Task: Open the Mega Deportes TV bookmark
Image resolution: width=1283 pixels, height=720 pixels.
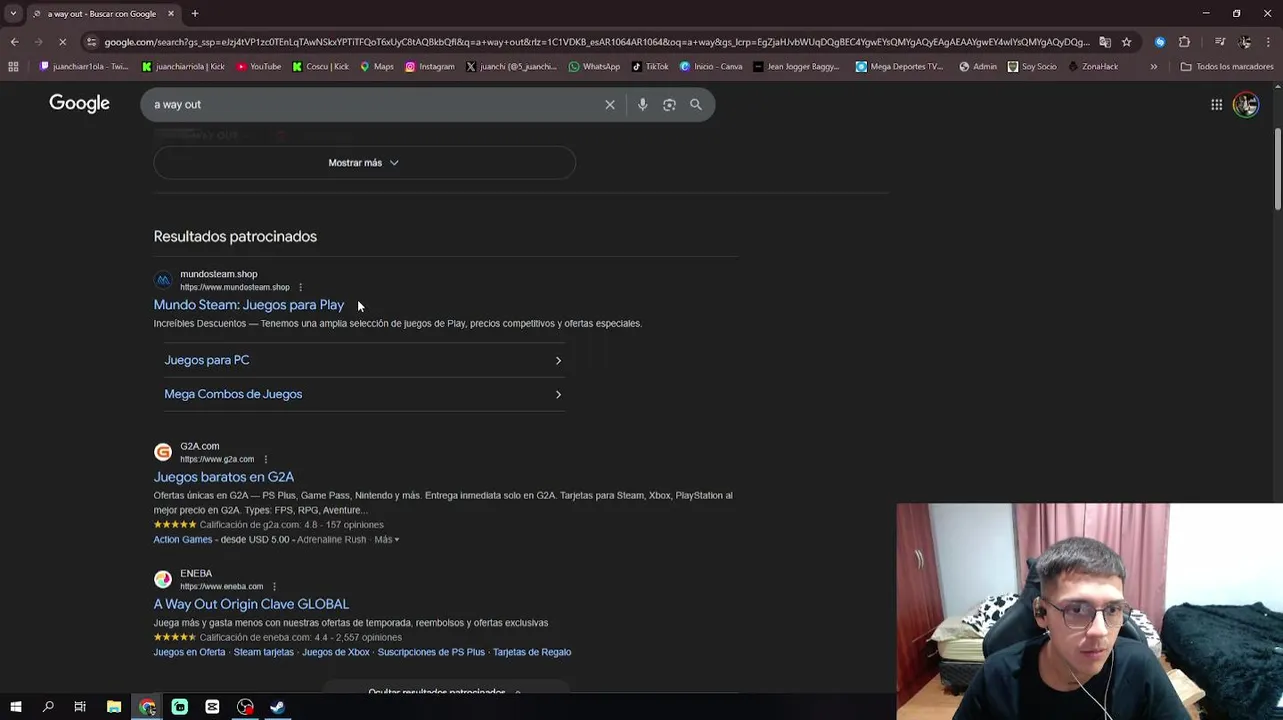Action: point(899,66)
